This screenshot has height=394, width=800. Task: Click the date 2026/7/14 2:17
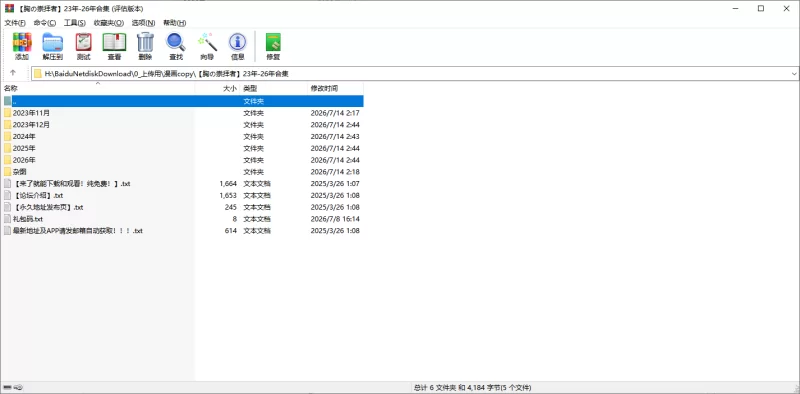point(335,113)
